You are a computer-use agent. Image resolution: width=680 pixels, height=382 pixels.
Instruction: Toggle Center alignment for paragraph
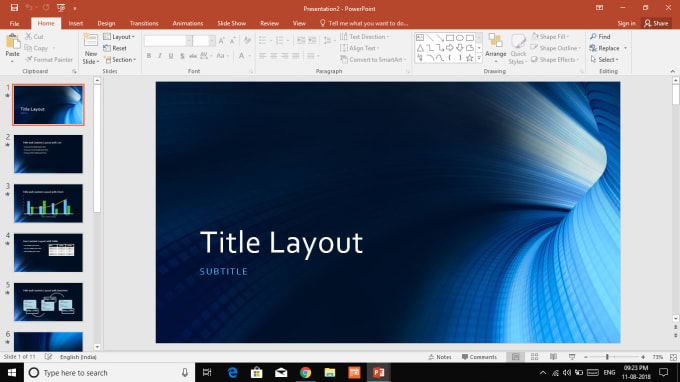(274, 56)
